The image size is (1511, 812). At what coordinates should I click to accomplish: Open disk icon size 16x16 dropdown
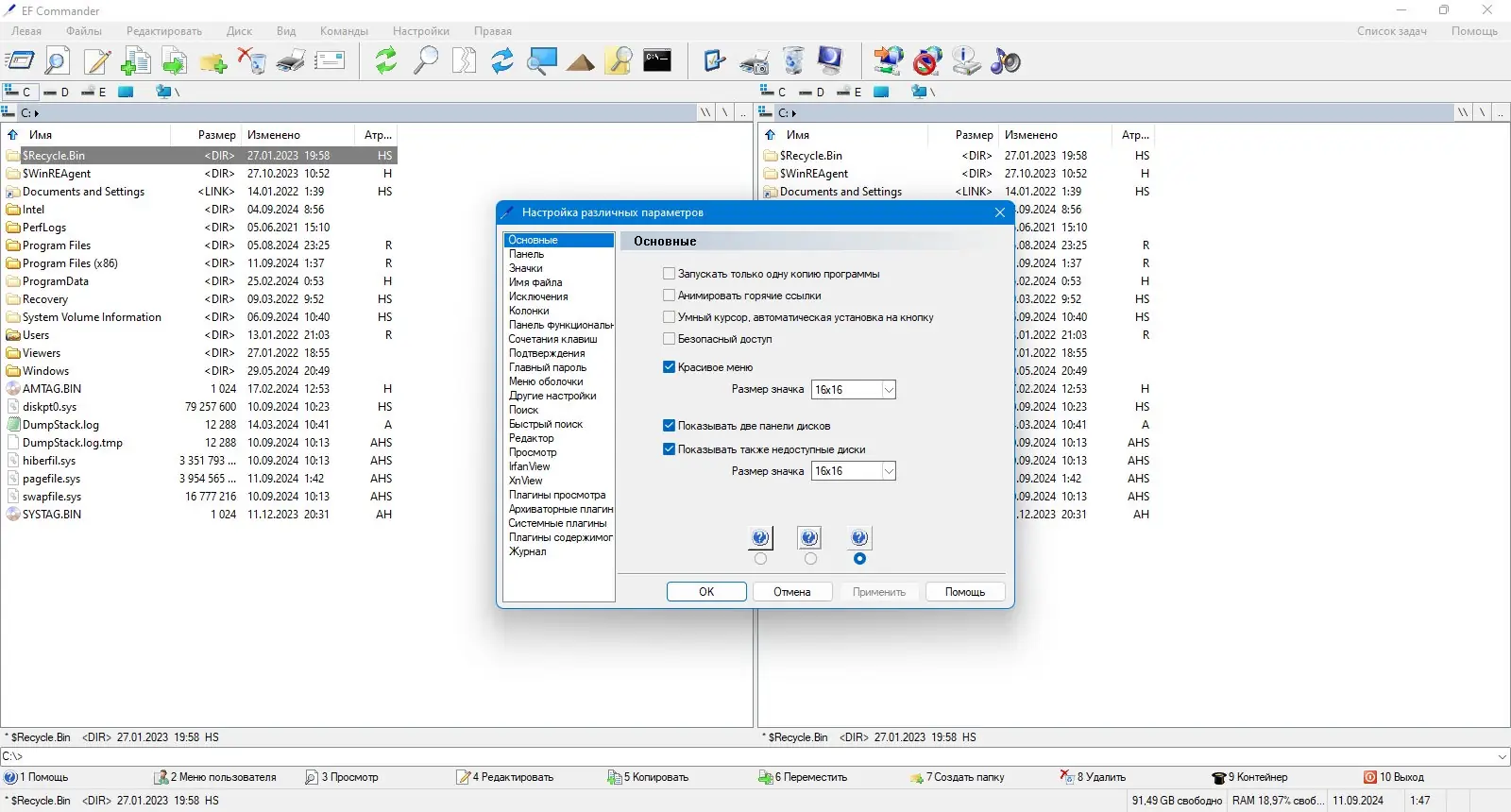coord(889,471)
